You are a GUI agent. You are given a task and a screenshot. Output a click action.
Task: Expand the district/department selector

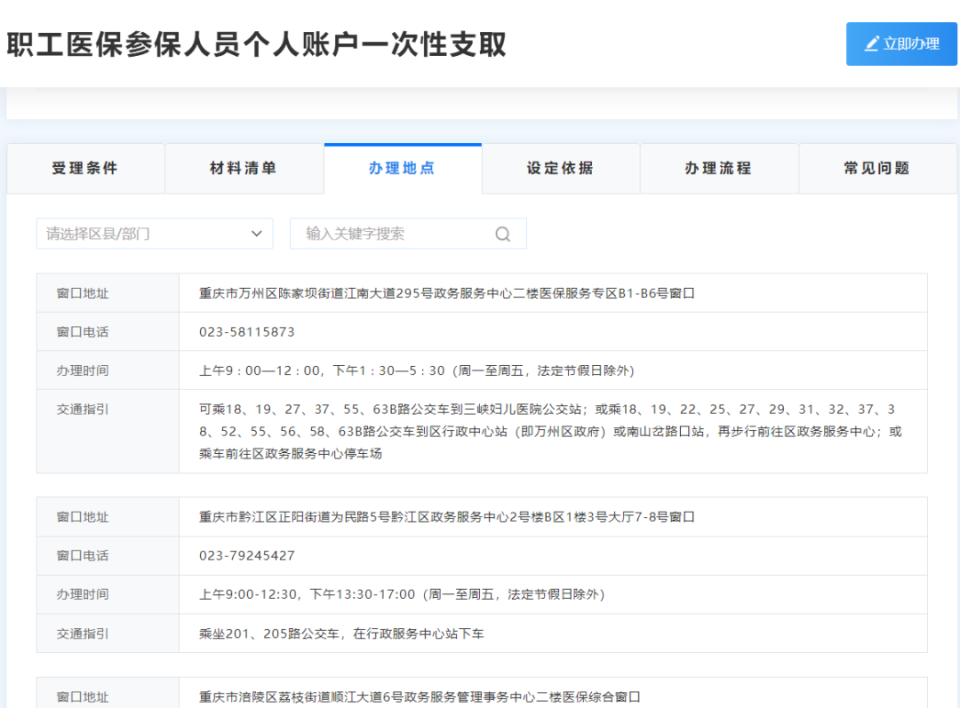point(154,233)
